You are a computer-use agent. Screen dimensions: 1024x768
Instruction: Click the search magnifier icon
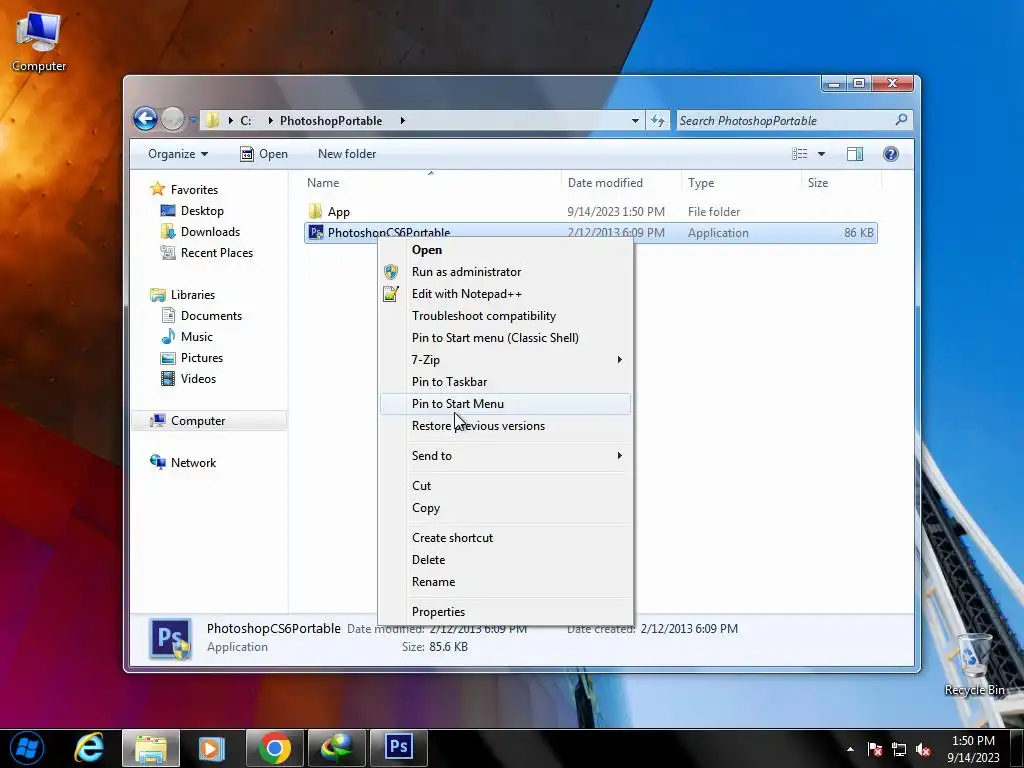coord(901,120)
